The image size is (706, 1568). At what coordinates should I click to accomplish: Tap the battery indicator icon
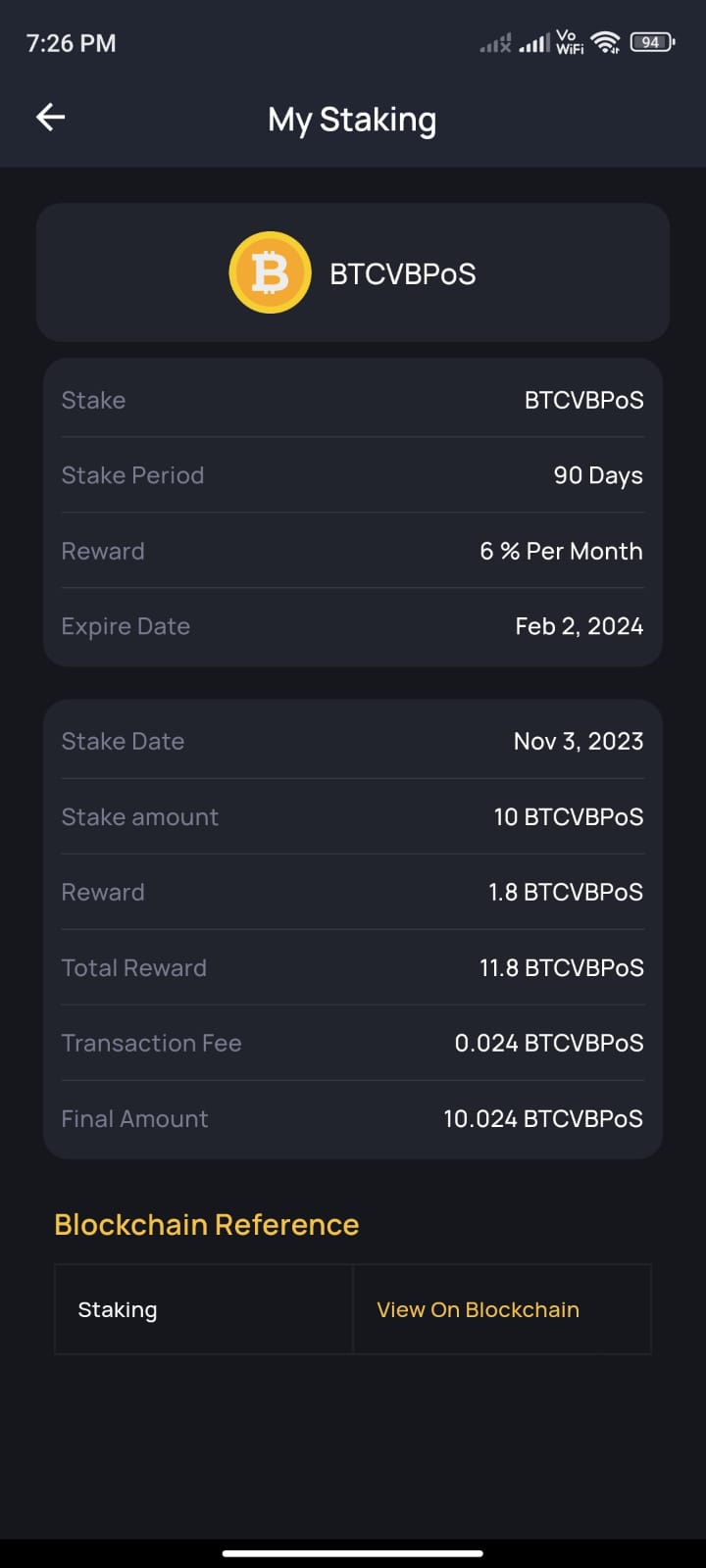tap(651, 42)
